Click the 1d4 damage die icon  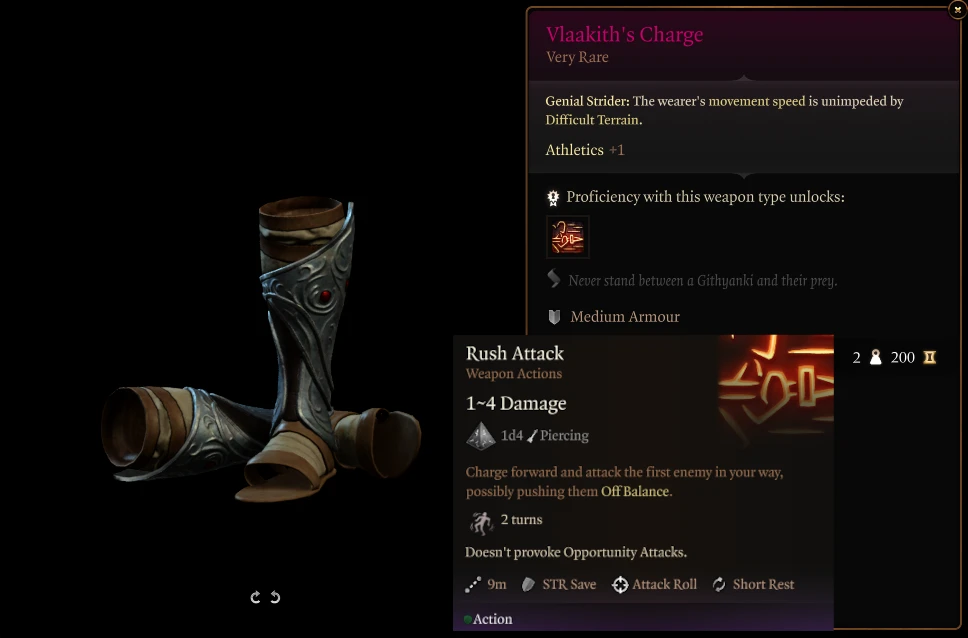pyautogui.click(x=480, y=435)
